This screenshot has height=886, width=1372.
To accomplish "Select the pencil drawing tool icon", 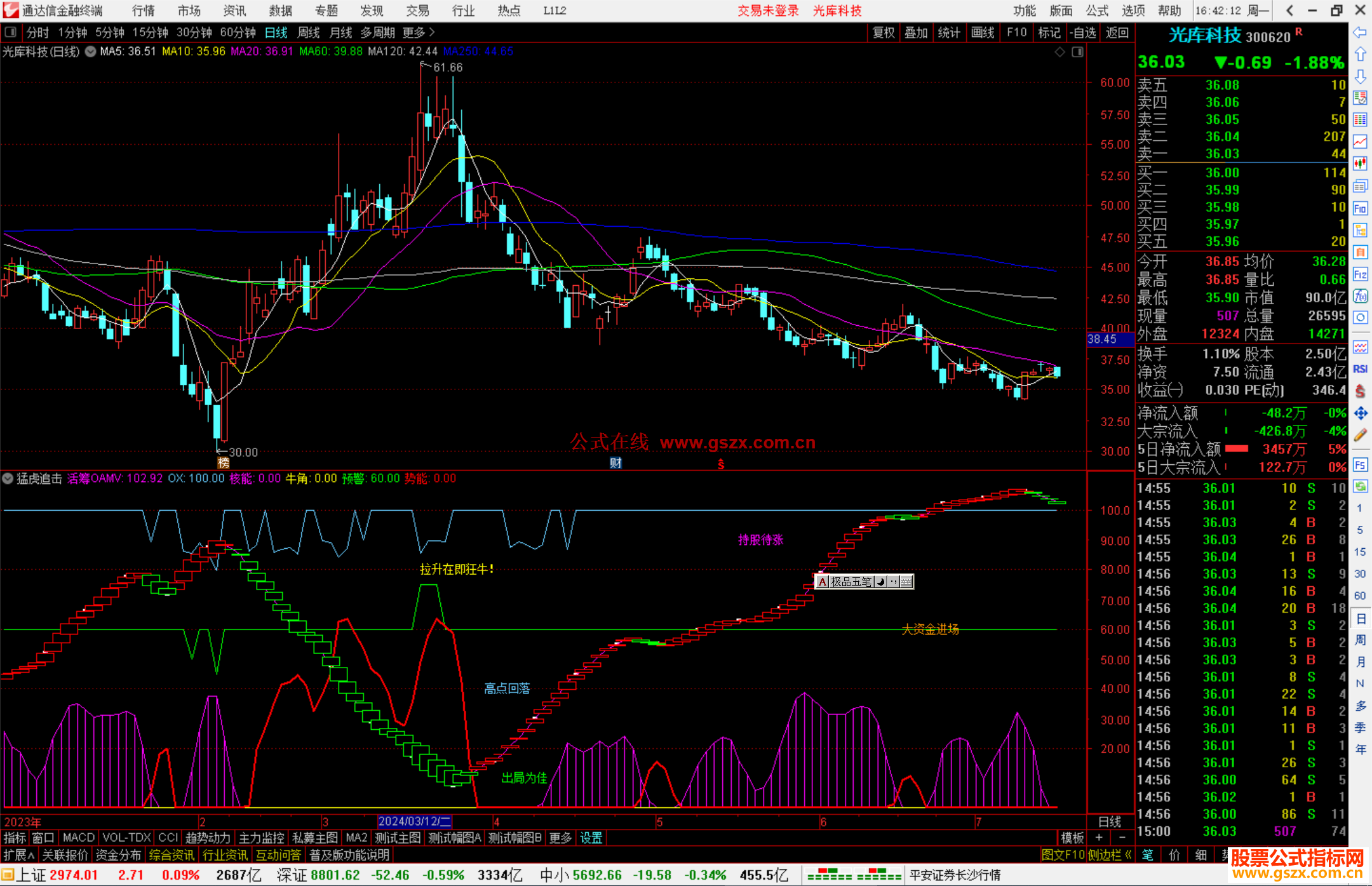I will pyautogui.click(x=1360, y=435).
